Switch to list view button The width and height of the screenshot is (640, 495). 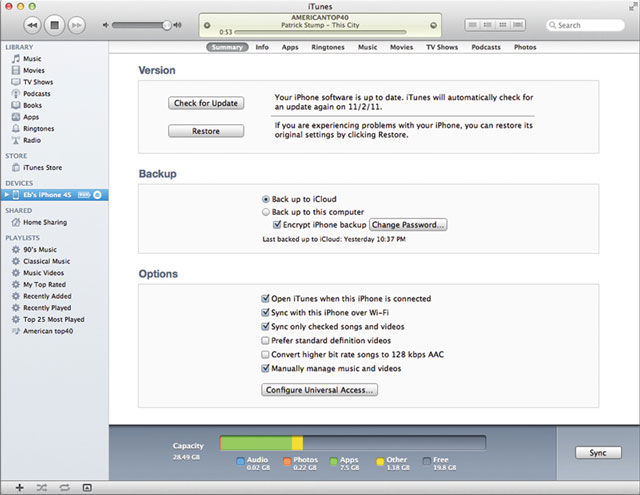click(x=472, y=25)
